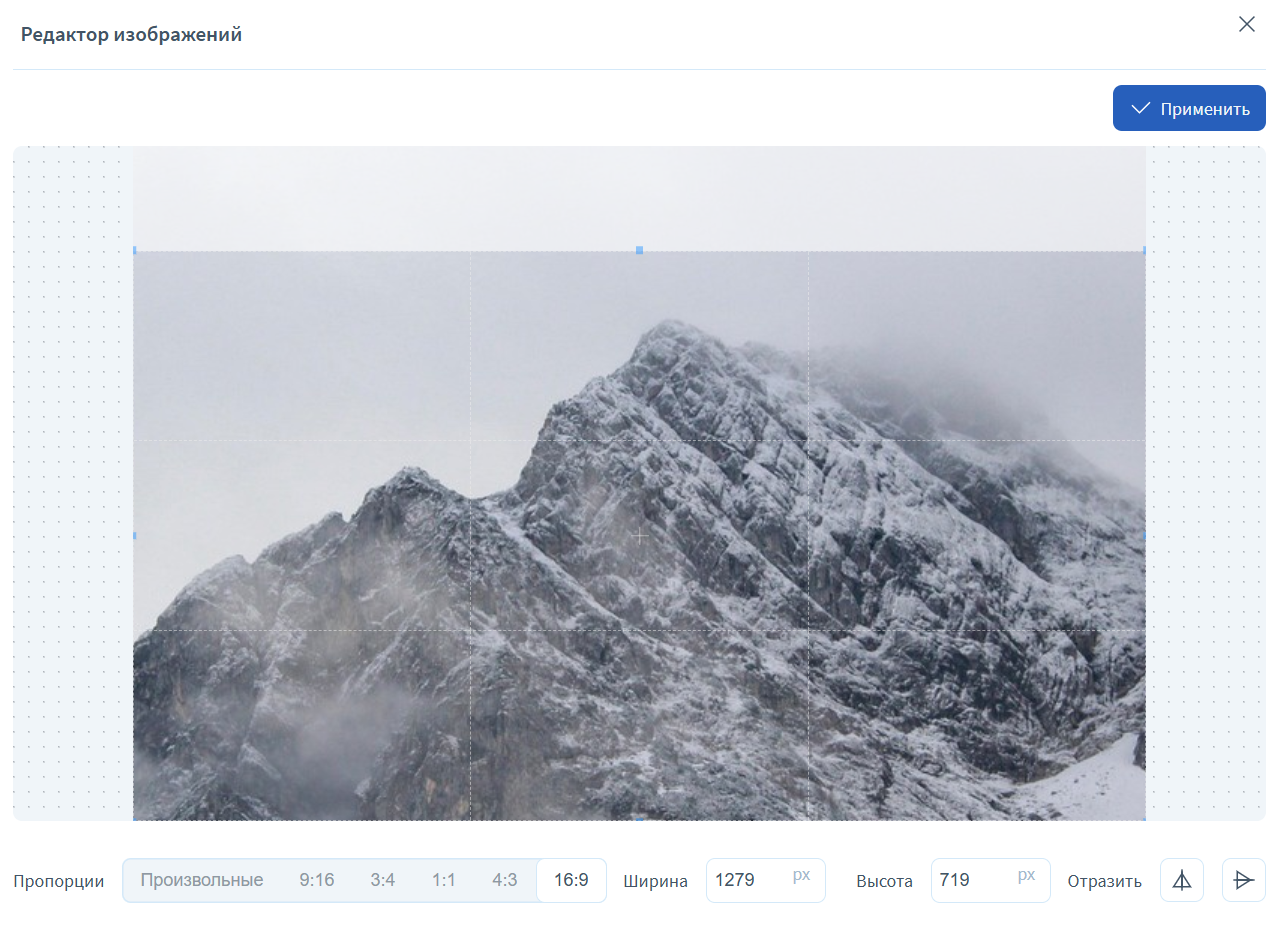Select the Произвольные aspect ratio
Viewport: 1277px width, 944px height.
(x=202, y=880)
